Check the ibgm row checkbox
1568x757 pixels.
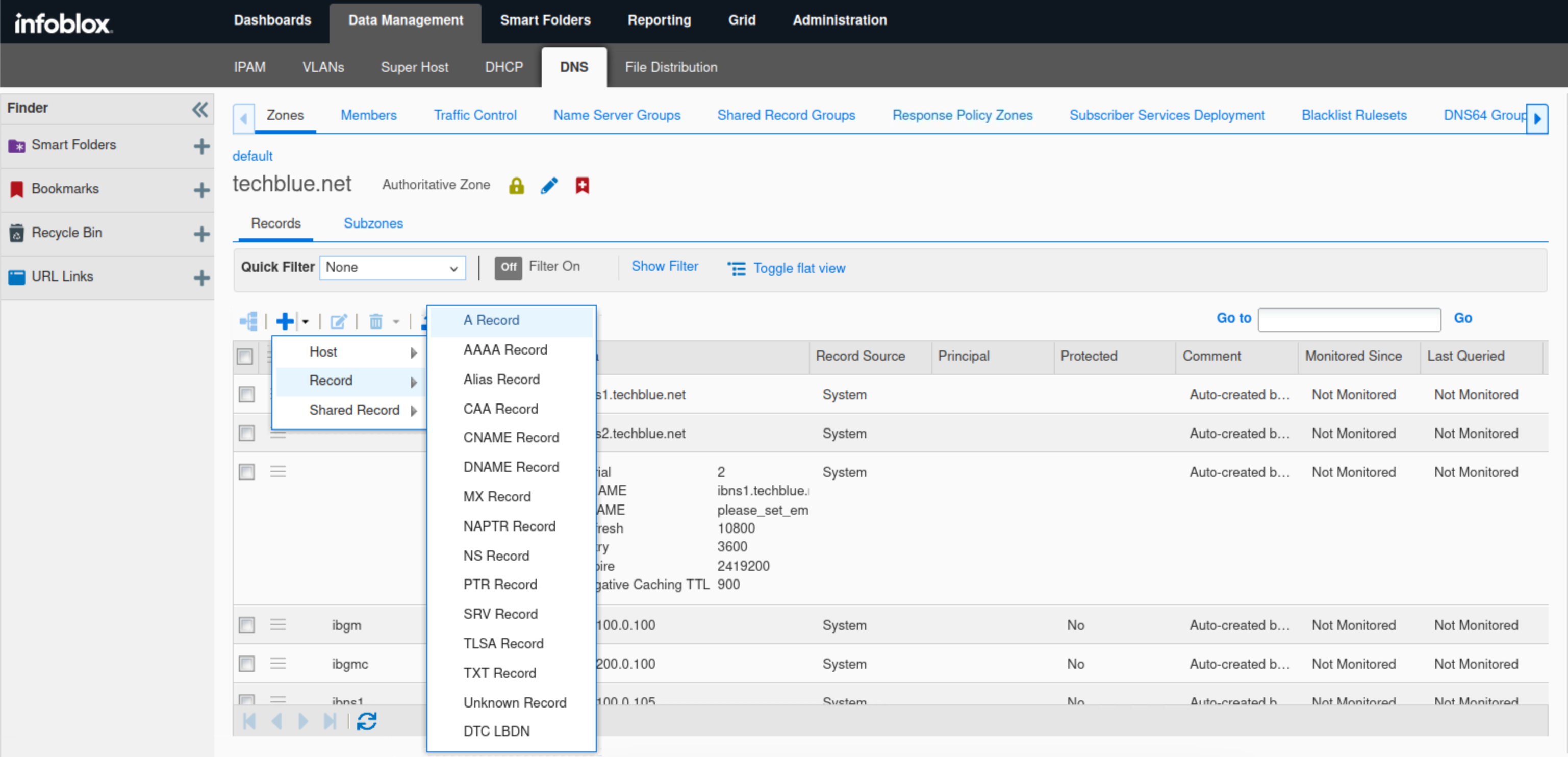click(246, 625)
